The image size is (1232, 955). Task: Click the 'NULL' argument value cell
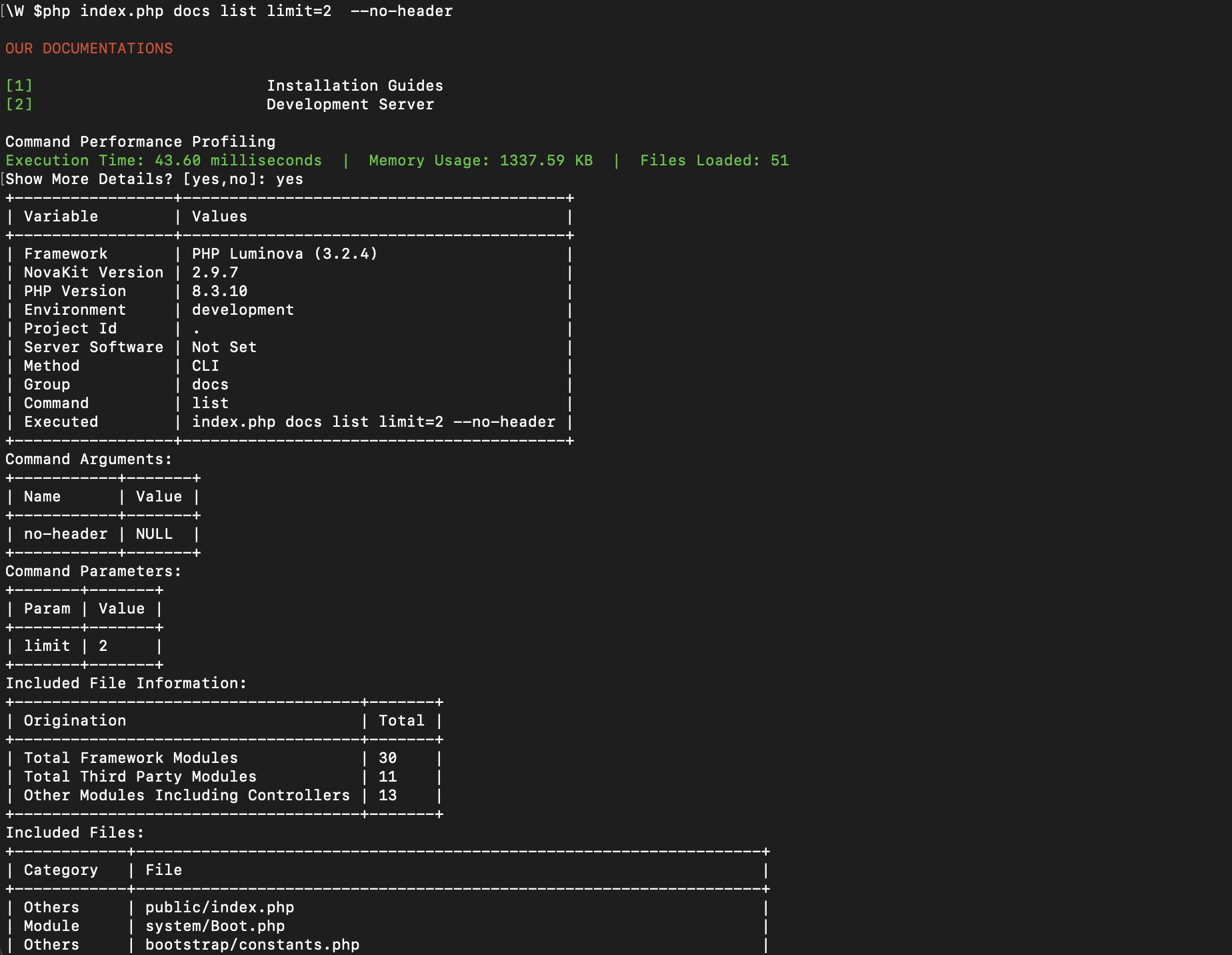tap(154, 534)
